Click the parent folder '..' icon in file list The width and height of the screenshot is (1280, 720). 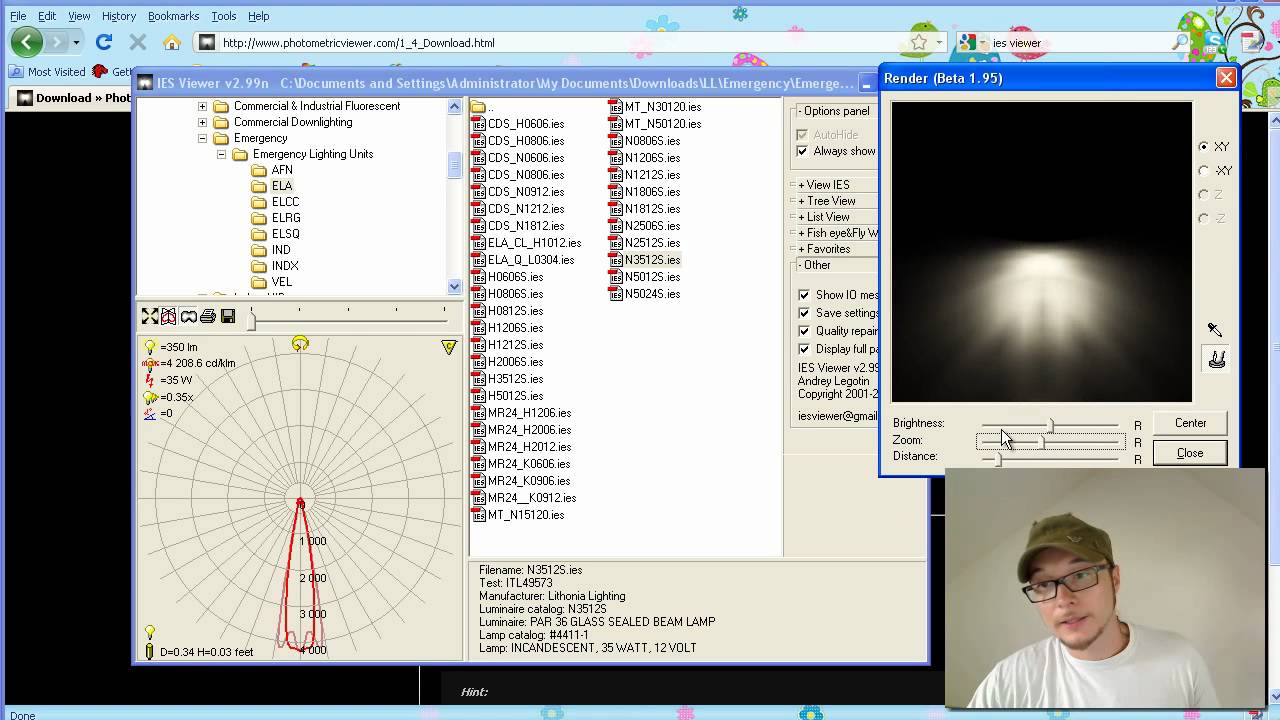point(478,107)
